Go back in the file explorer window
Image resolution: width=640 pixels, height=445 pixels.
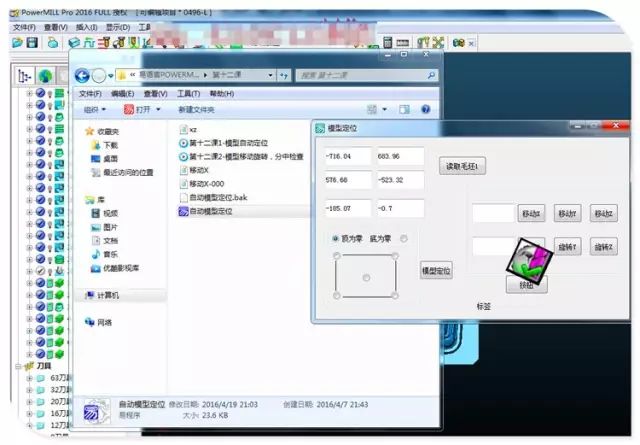coord(82,76)
